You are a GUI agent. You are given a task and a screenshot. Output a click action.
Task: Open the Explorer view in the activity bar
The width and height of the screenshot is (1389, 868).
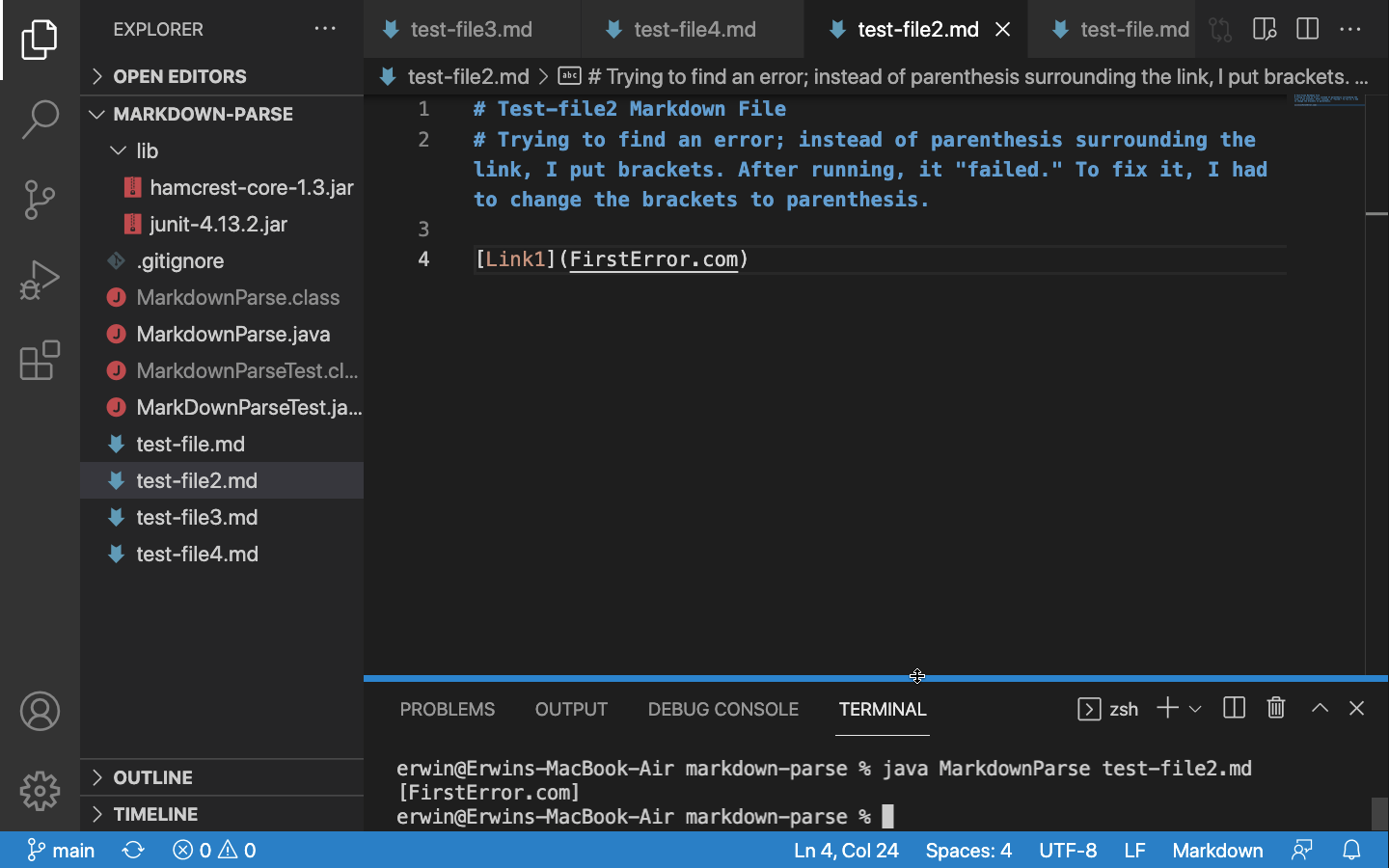tap(40, 40)
